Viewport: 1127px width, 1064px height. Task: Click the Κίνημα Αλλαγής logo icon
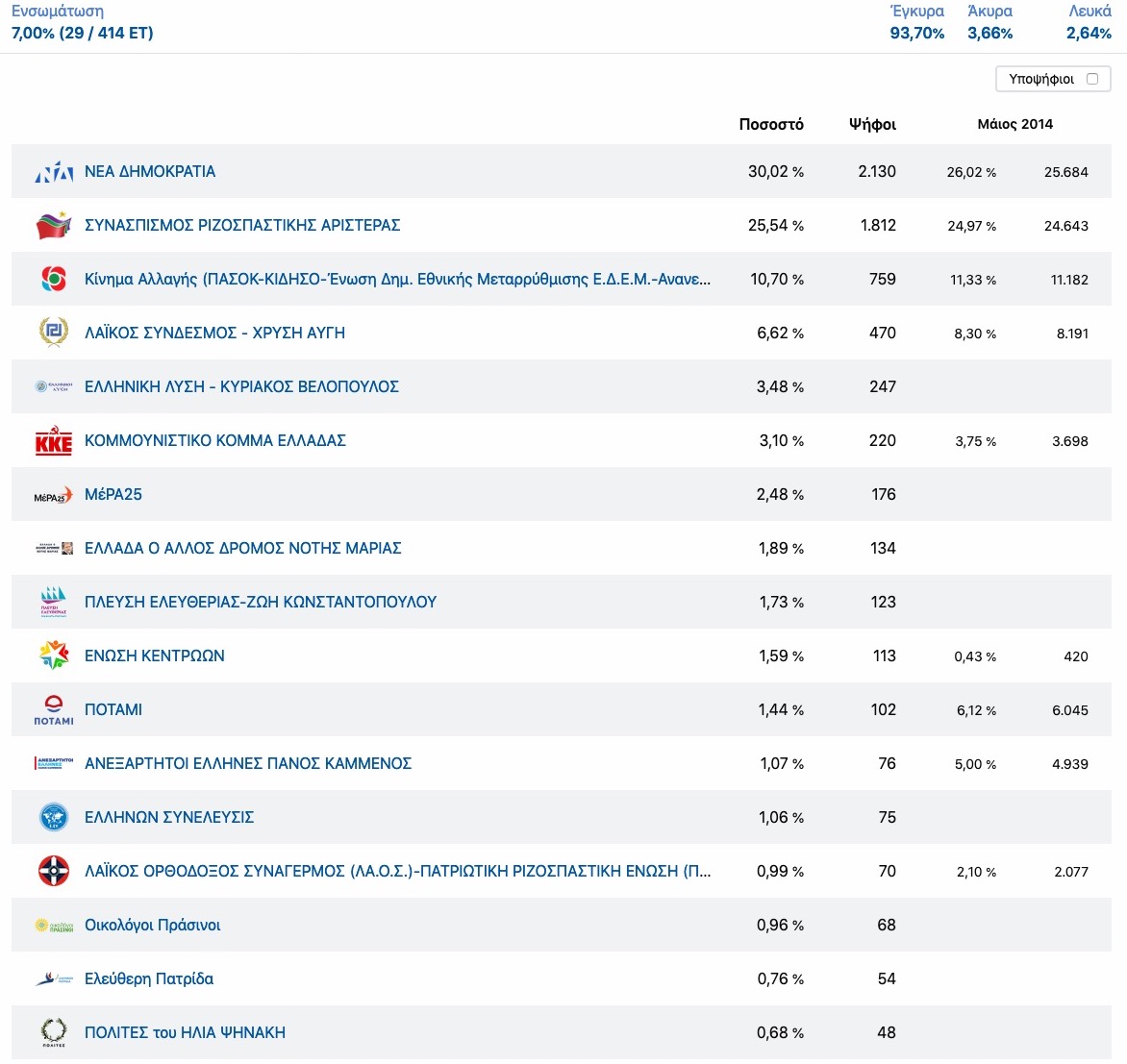coord(54,279)
